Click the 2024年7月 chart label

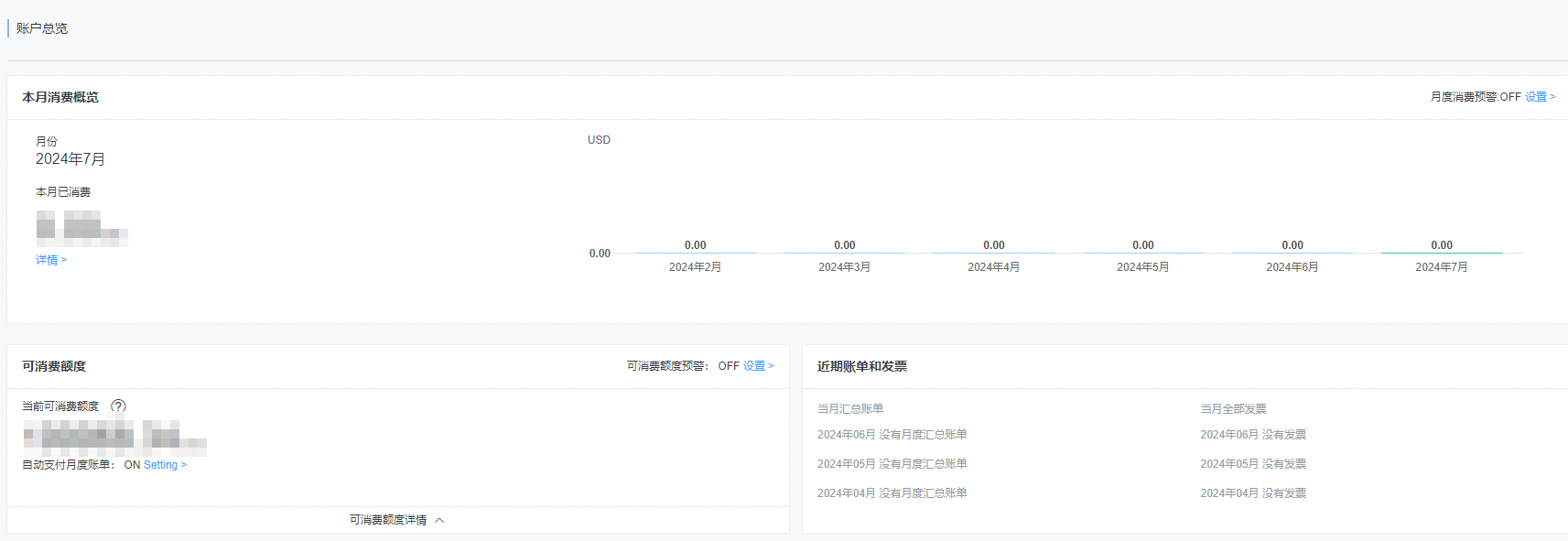(x=1441, y=267)
